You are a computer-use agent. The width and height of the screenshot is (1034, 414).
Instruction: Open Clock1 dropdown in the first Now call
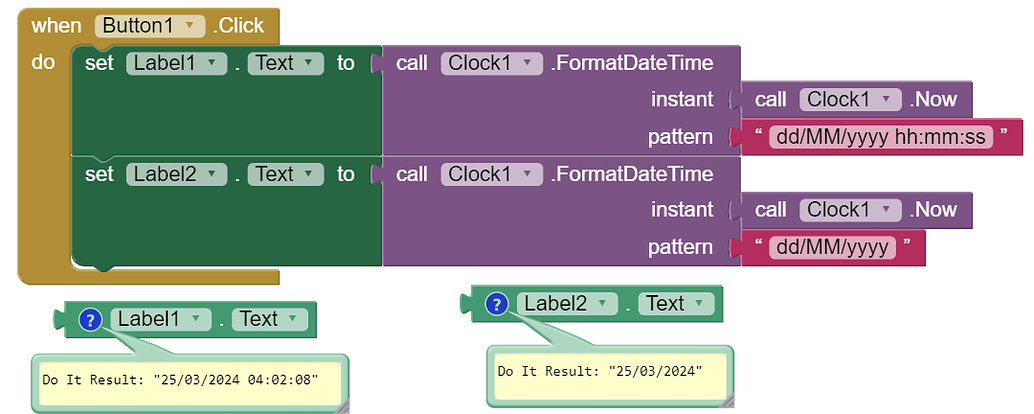[x=885, y=100]
